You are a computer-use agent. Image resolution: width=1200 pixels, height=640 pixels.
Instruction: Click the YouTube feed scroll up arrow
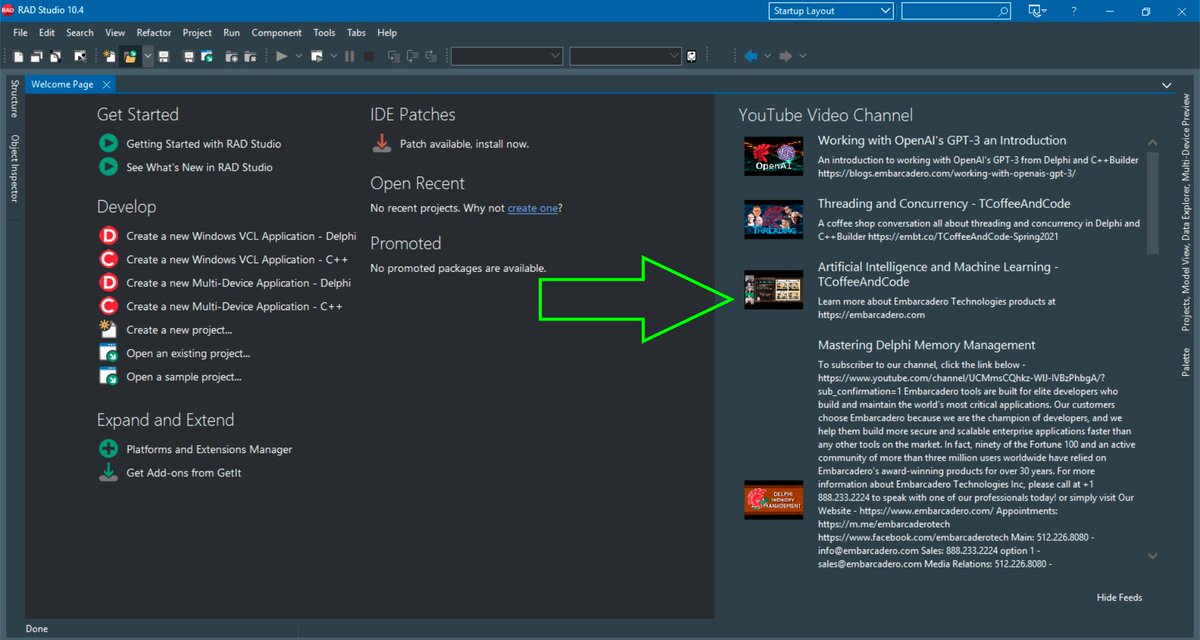point(1152,143)
